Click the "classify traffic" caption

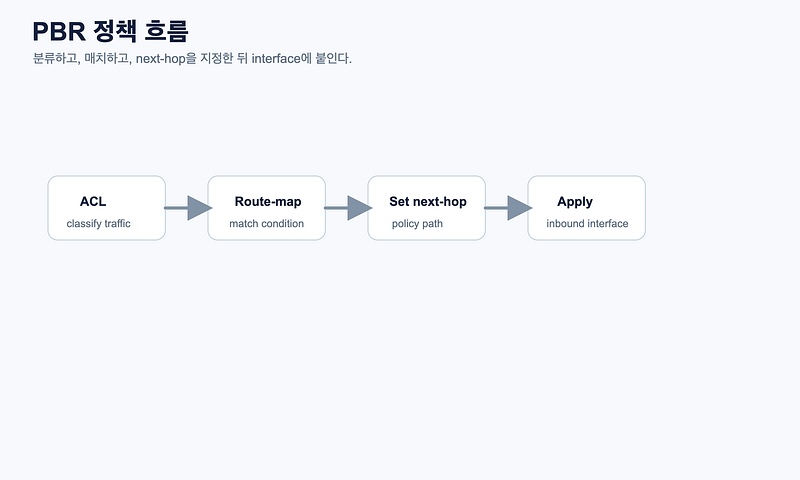click(98, 223)
